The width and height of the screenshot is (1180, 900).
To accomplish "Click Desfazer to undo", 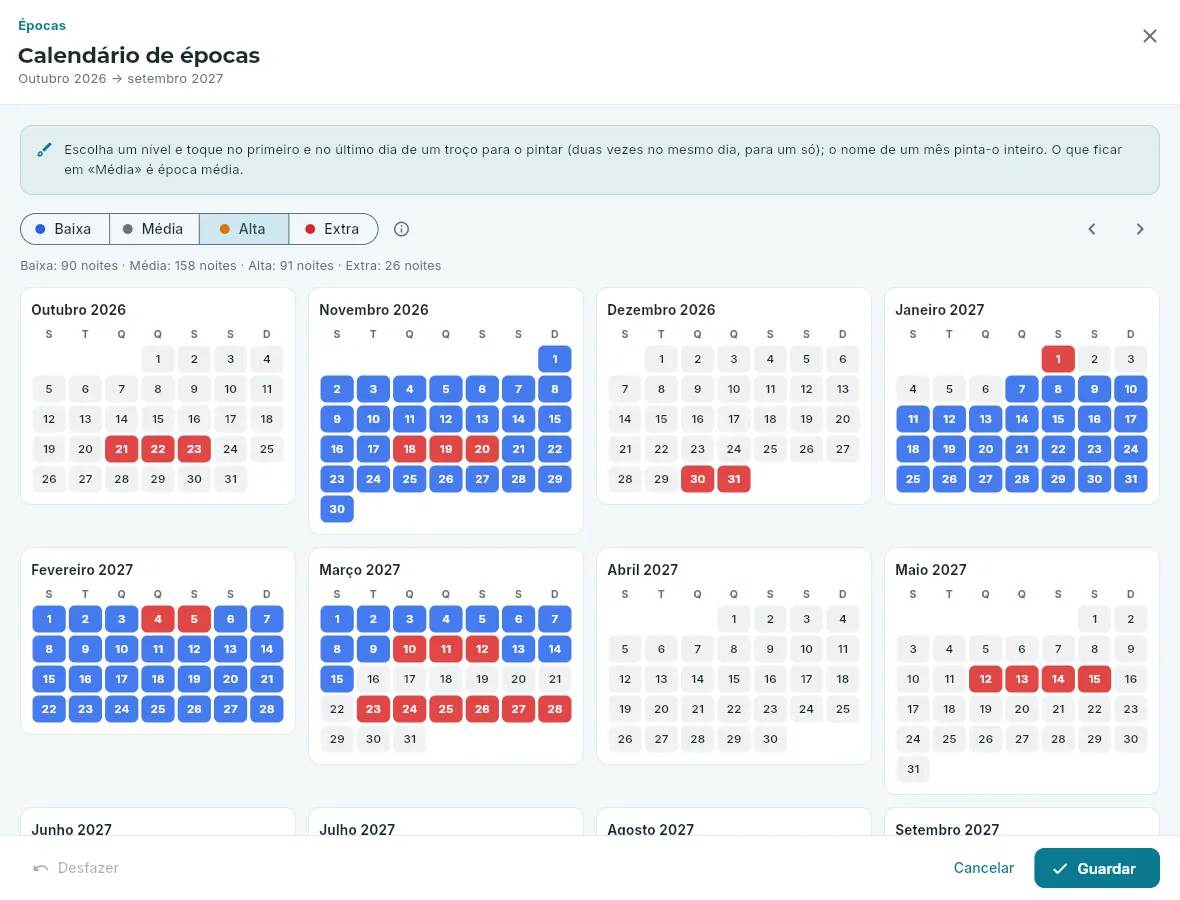I will coord(77,868).
